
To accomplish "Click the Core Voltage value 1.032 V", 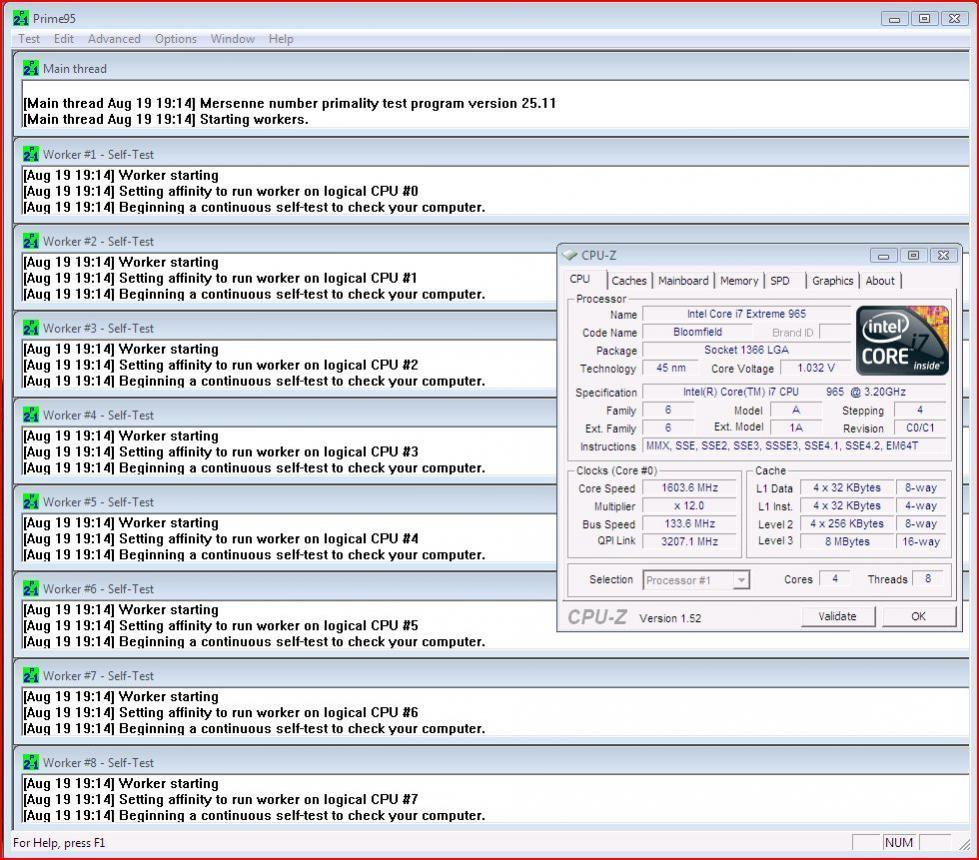I will 815,368.
